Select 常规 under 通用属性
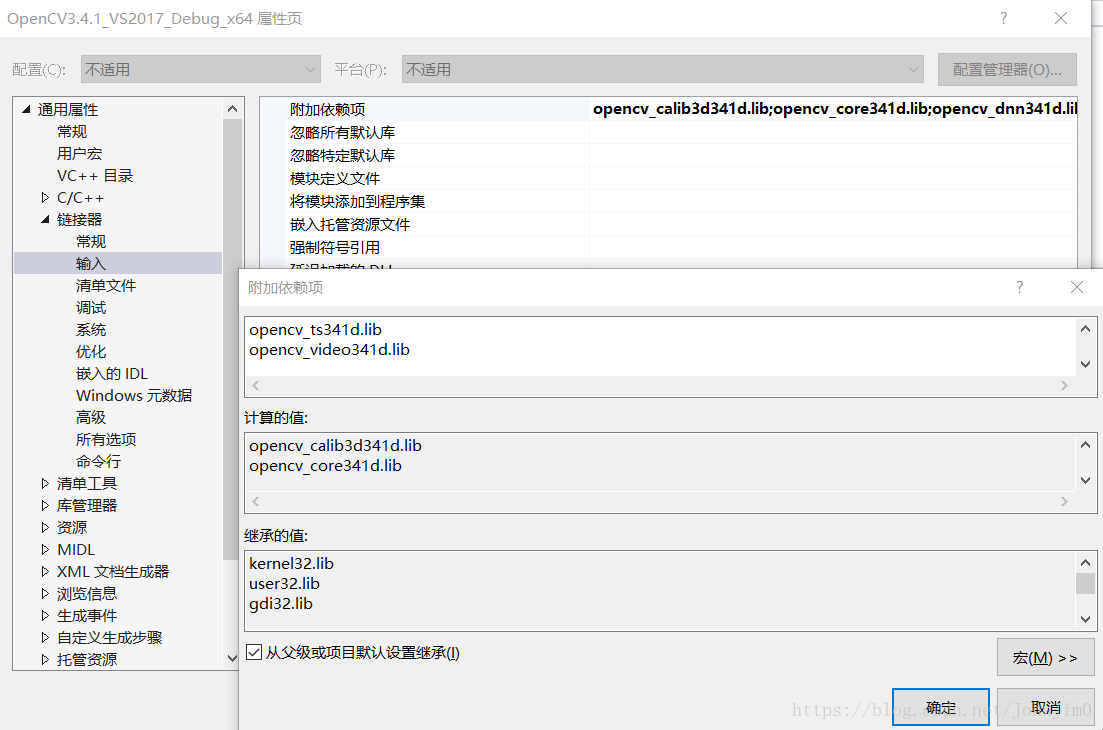This screenshot has width=1103, height=730. pos(72,132)
